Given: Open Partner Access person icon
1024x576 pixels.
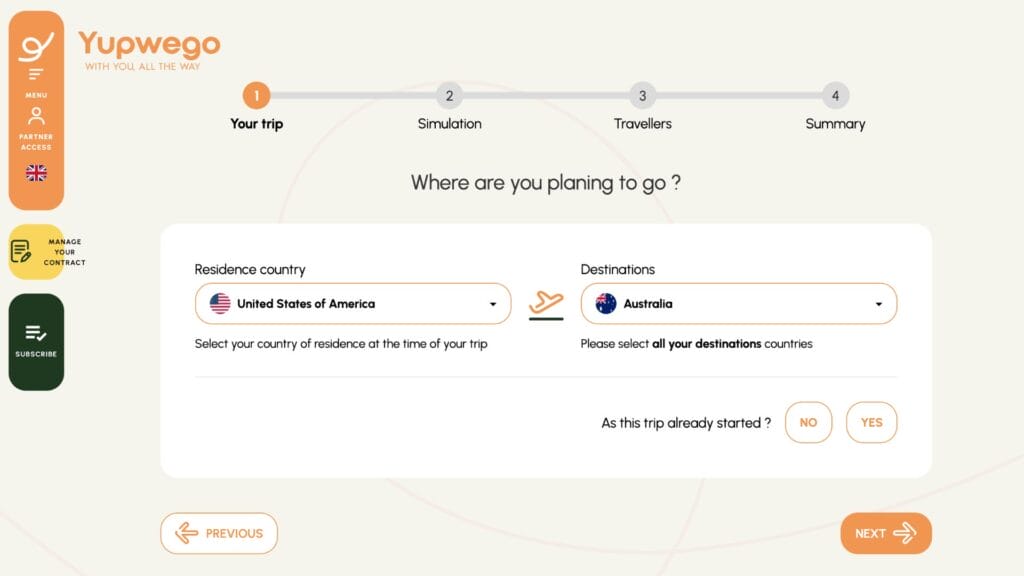Looking at the screenshot, I should [36, 116].
